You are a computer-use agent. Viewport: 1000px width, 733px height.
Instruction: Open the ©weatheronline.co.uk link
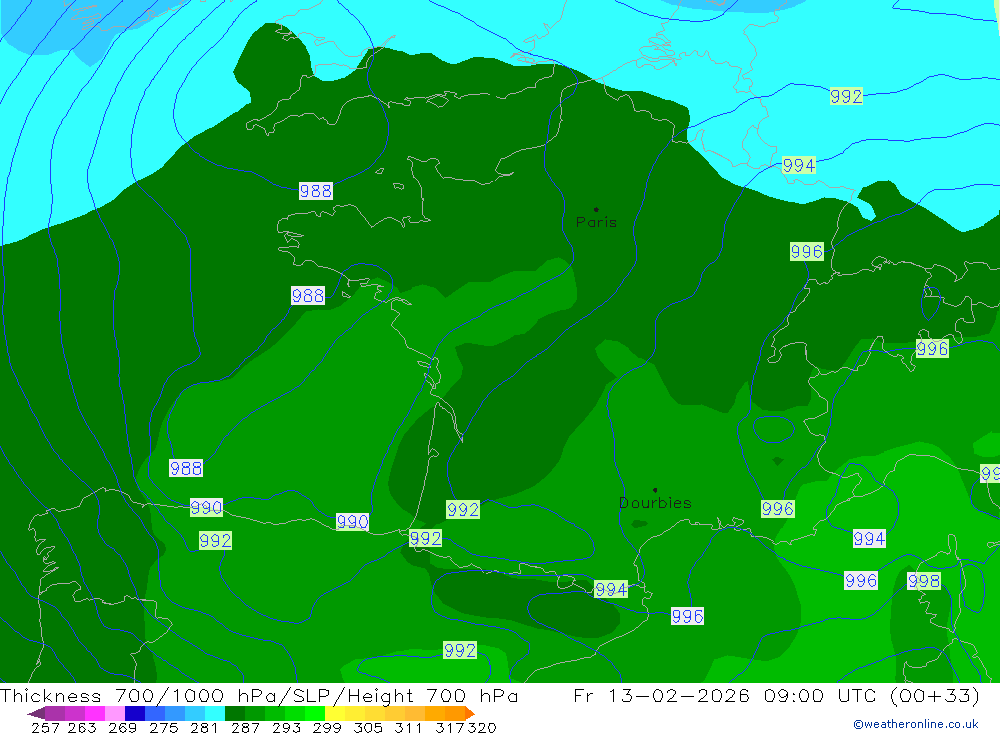coord(916,724)
